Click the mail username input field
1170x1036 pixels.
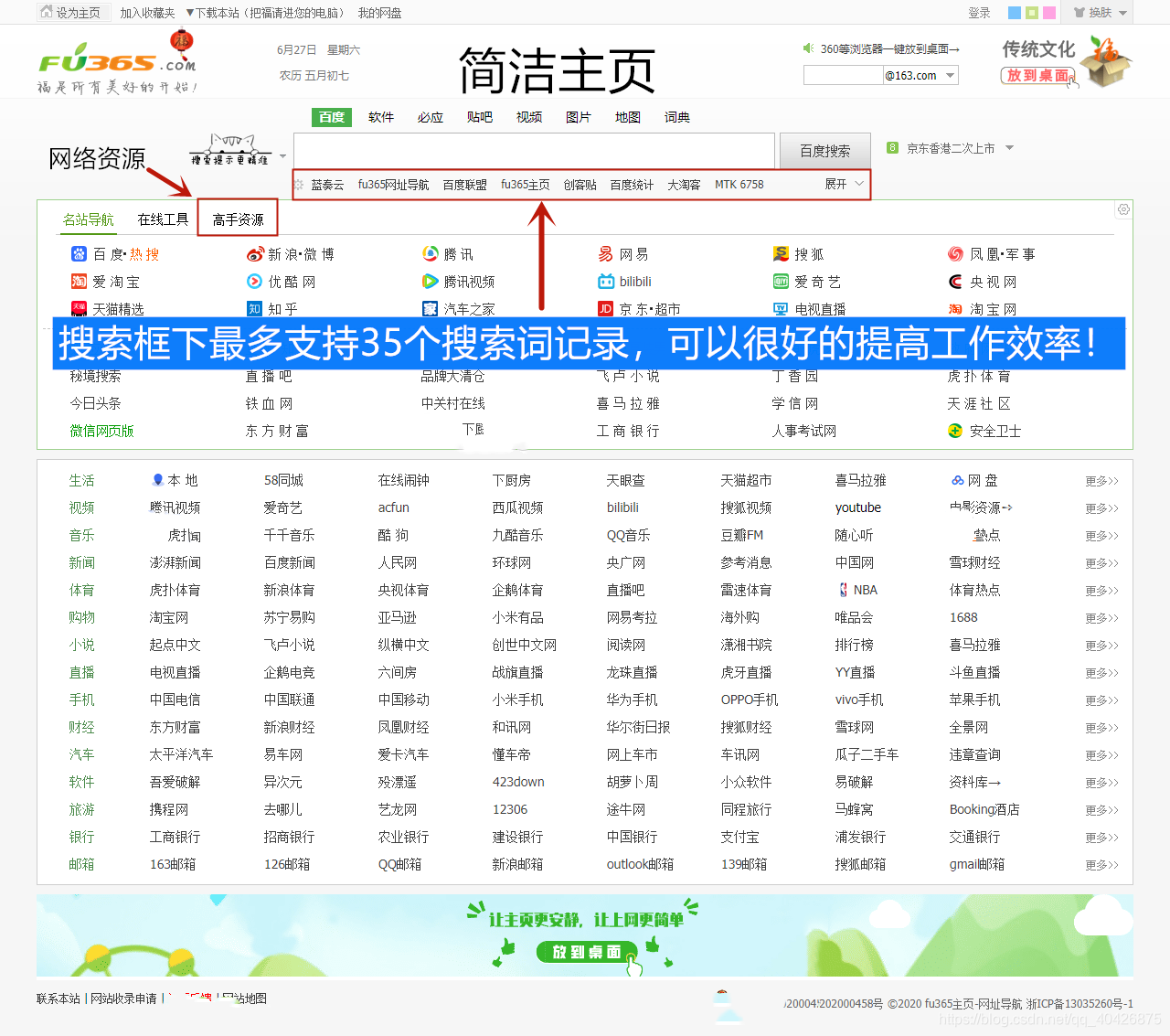click(843, 75)
